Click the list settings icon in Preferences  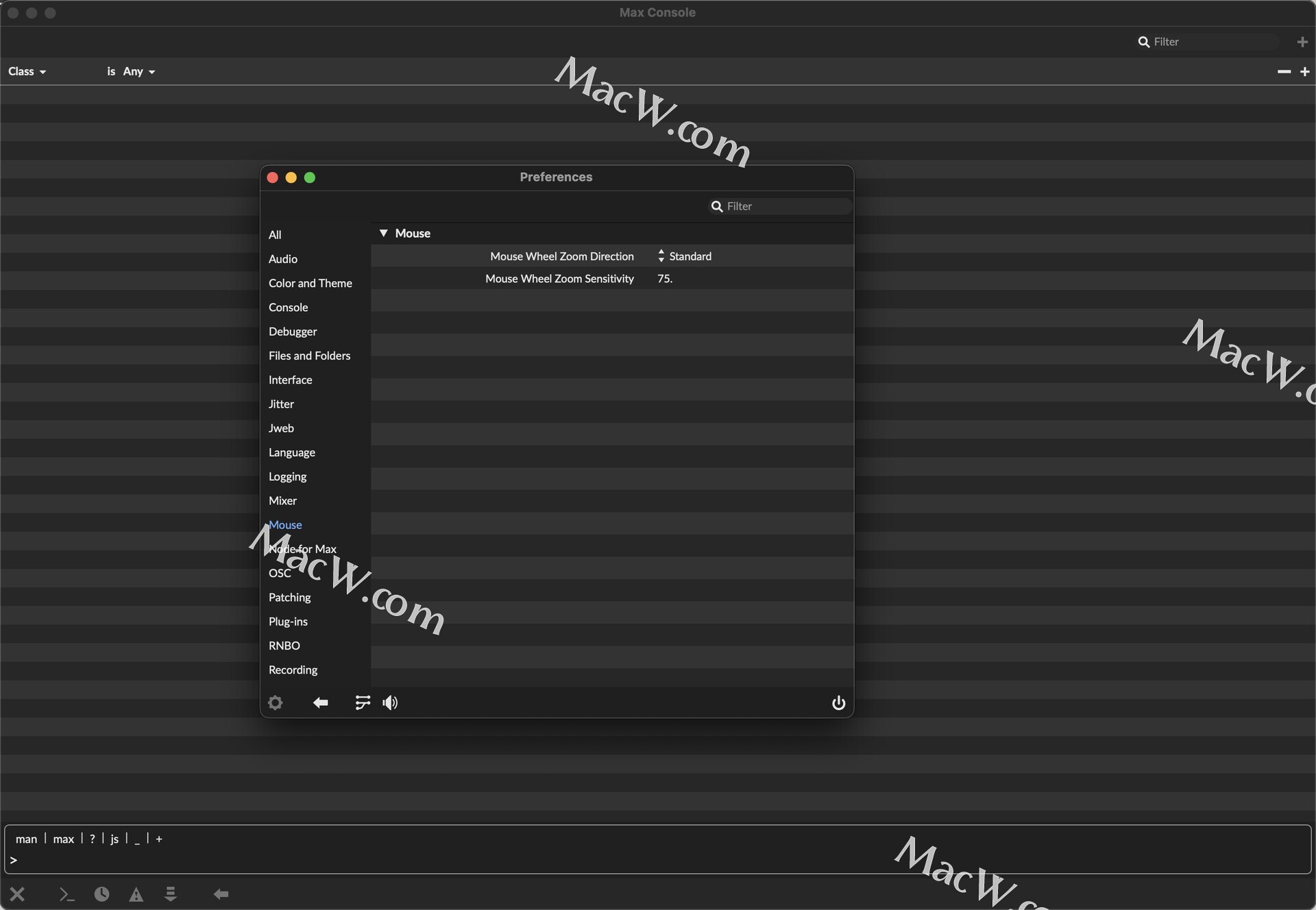point(363,702)
